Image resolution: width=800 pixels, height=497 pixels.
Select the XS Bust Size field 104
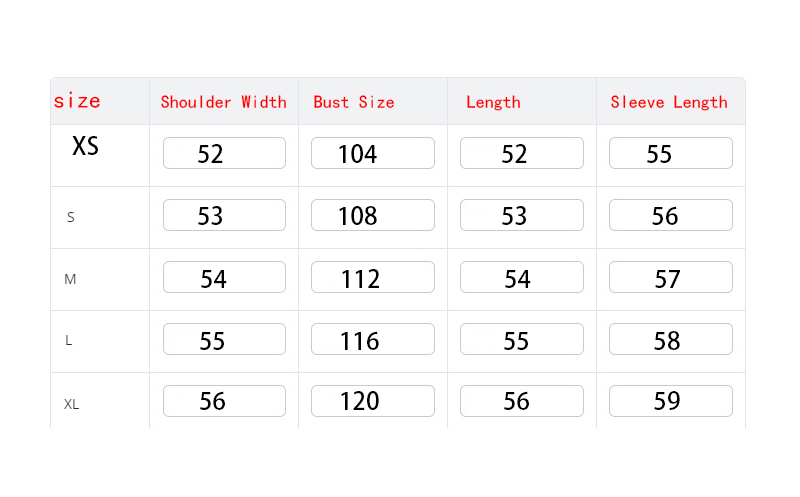point(372,153)
